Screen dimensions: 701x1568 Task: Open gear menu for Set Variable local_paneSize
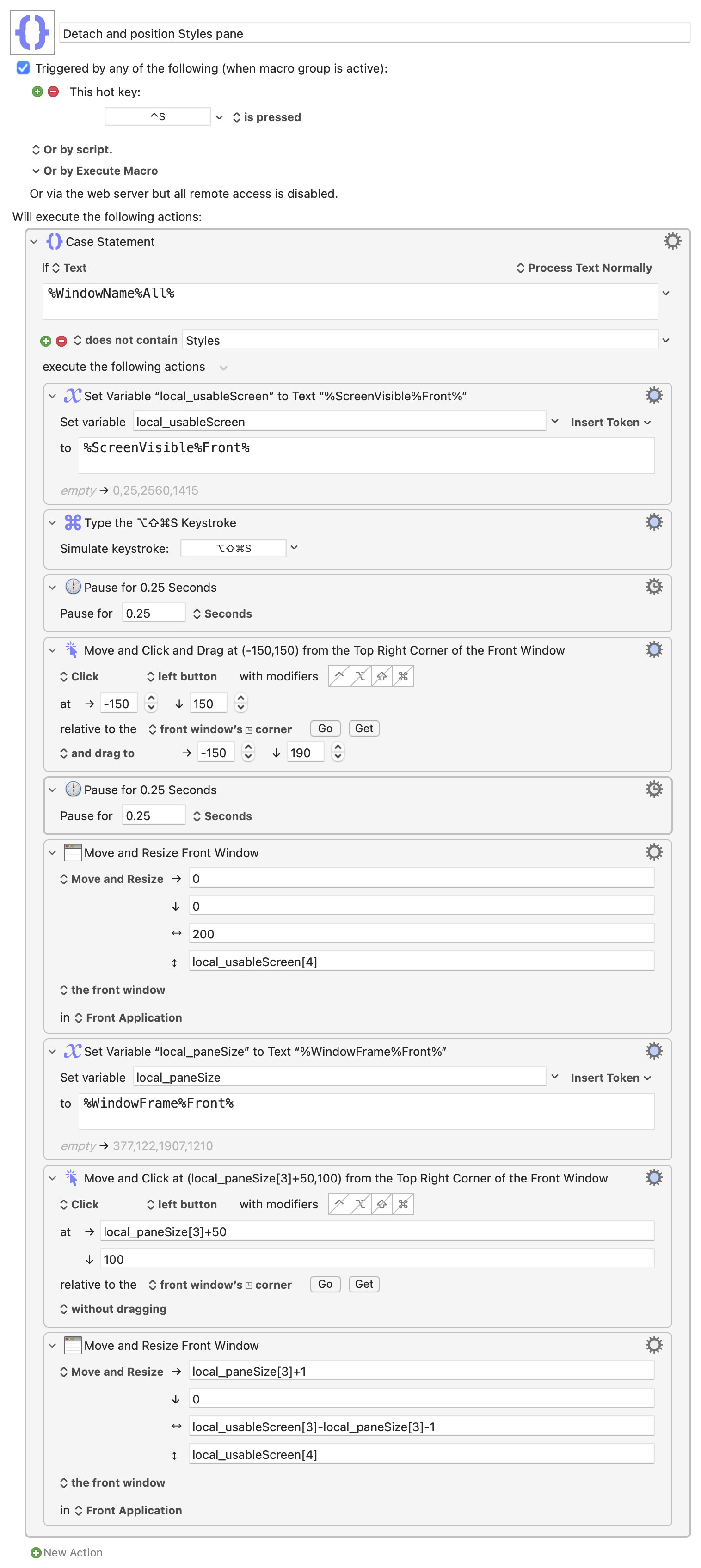point(653,1051)
